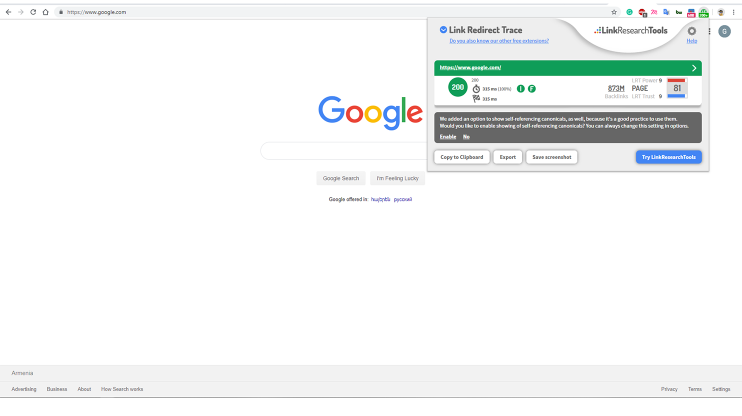Open the https://www.google.com/ link in green bar

click(470, 68)
